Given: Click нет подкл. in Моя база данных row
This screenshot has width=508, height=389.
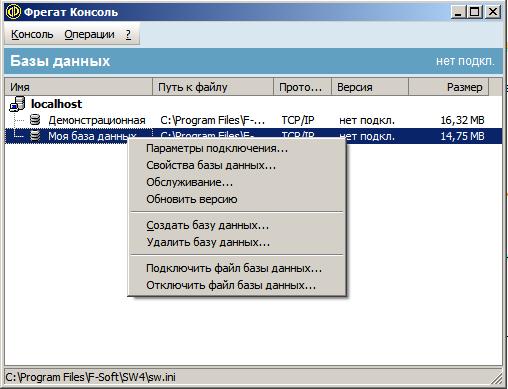Looking at the screenshot, I should pos(367,136).
